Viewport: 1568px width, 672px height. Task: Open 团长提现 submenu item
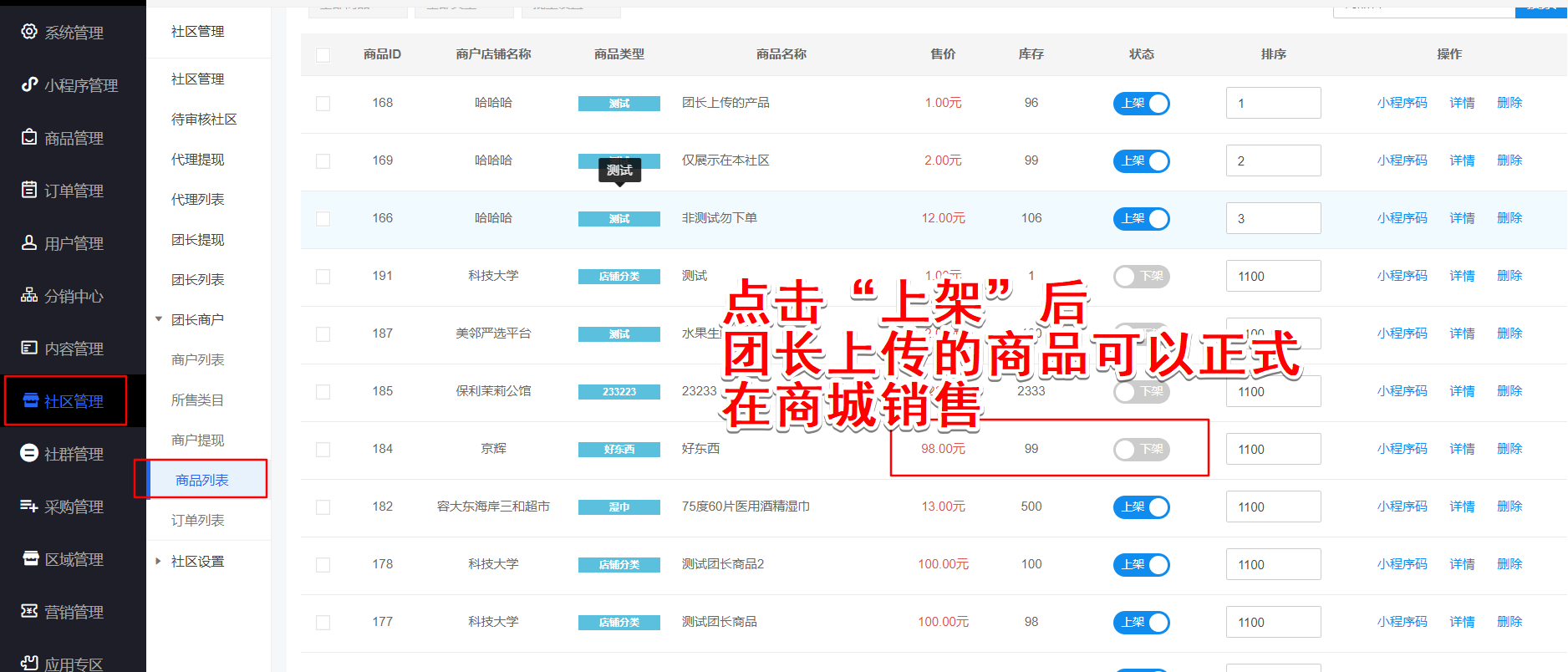pyautogui.click(x=198, y=239)
